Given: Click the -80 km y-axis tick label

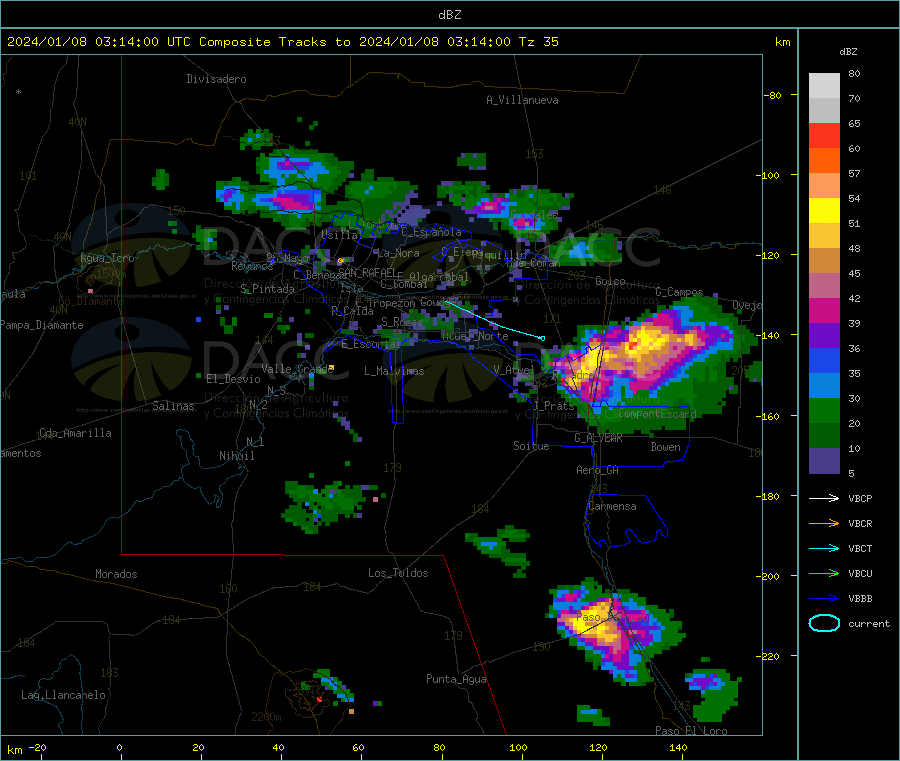Looking at the screenshot, I should click(773, 95).
